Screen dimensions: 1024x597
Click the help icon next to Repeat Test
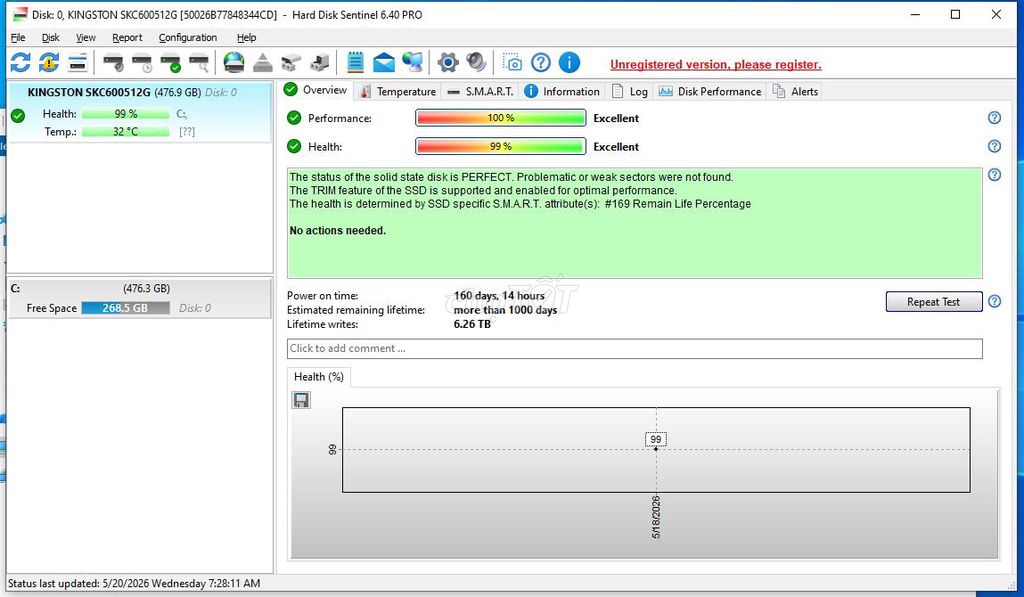994,301
